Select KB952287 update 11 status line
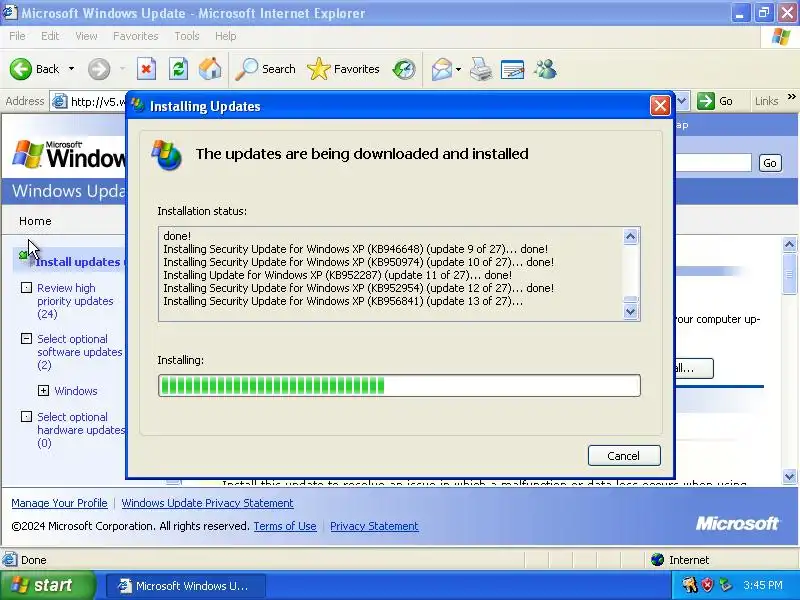The image size is (800, 600). pos(337,275)
